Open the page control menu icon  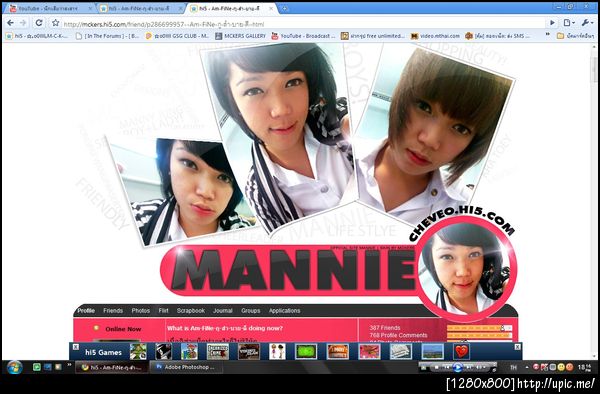point(568,23)
